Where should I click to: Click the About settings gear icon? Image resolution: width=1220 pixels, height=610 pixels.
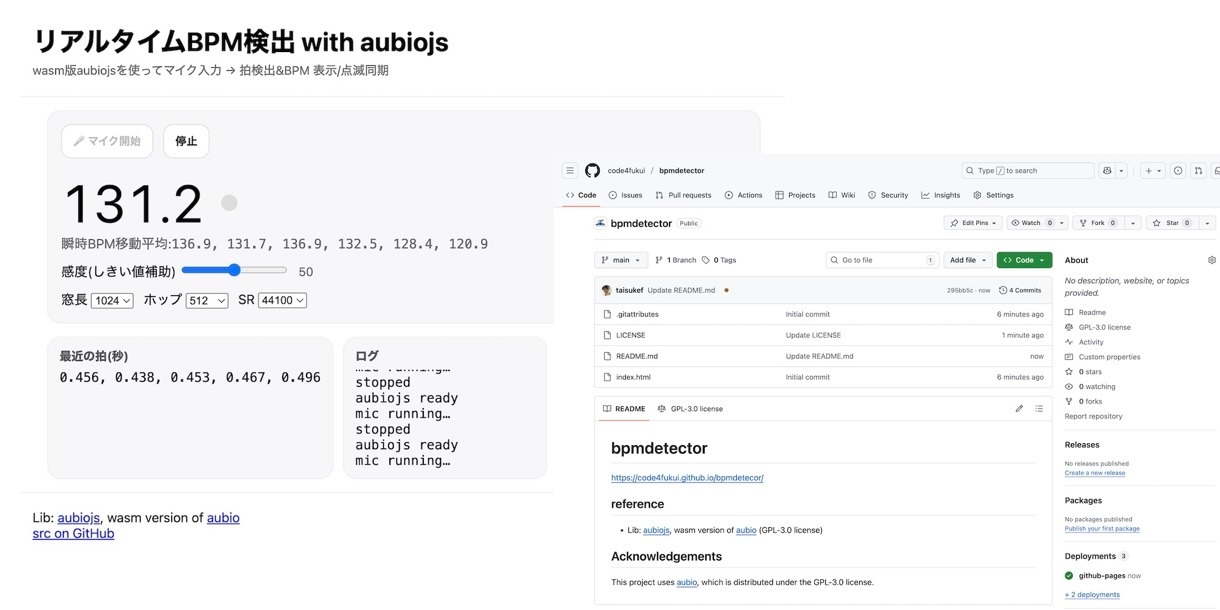[x=1212, y=260]
